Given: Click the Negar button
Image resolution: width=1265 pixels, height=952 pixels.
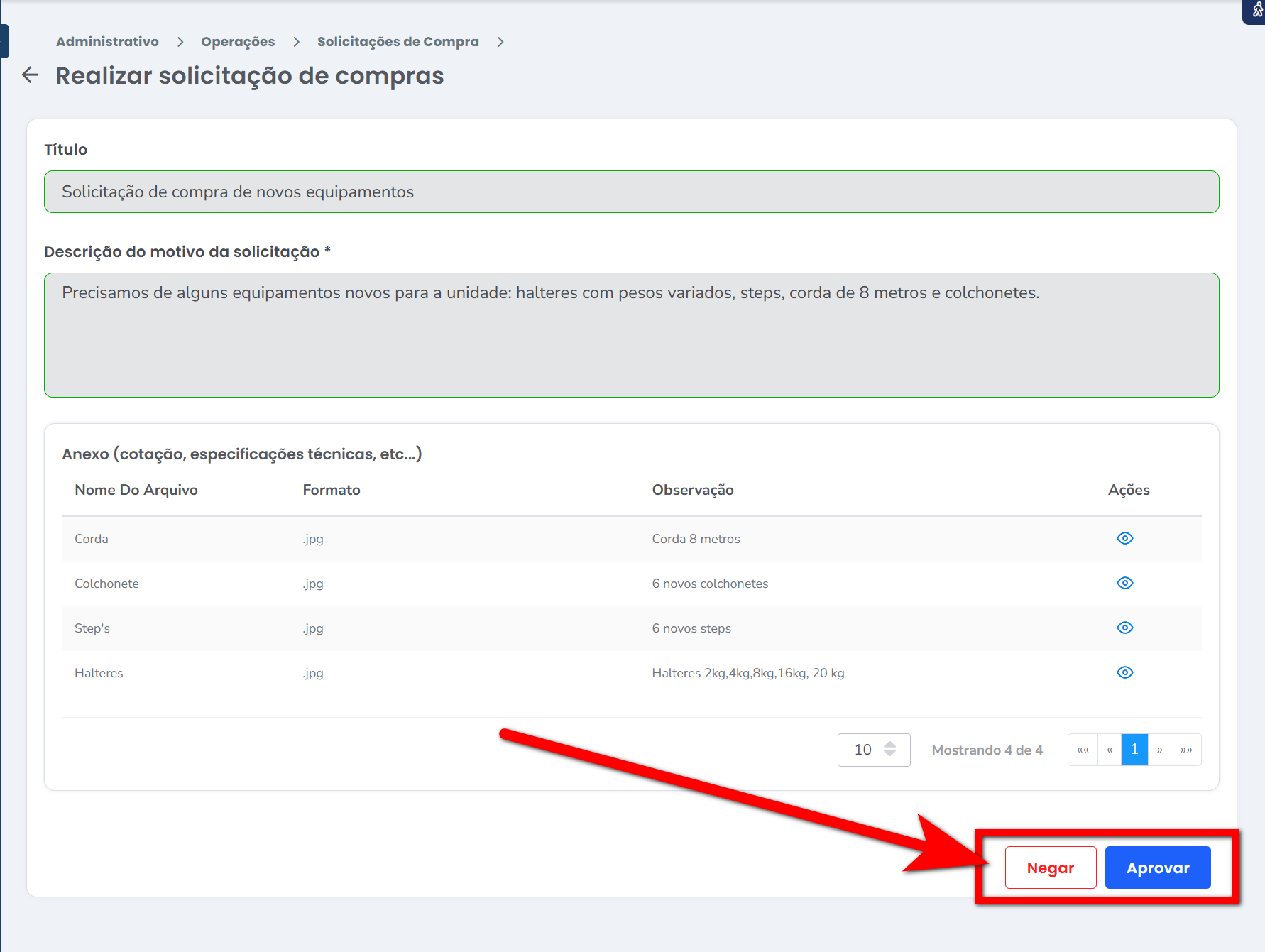Looking at the screenshot, I should pyautogui.click(x=1050, y=868).
